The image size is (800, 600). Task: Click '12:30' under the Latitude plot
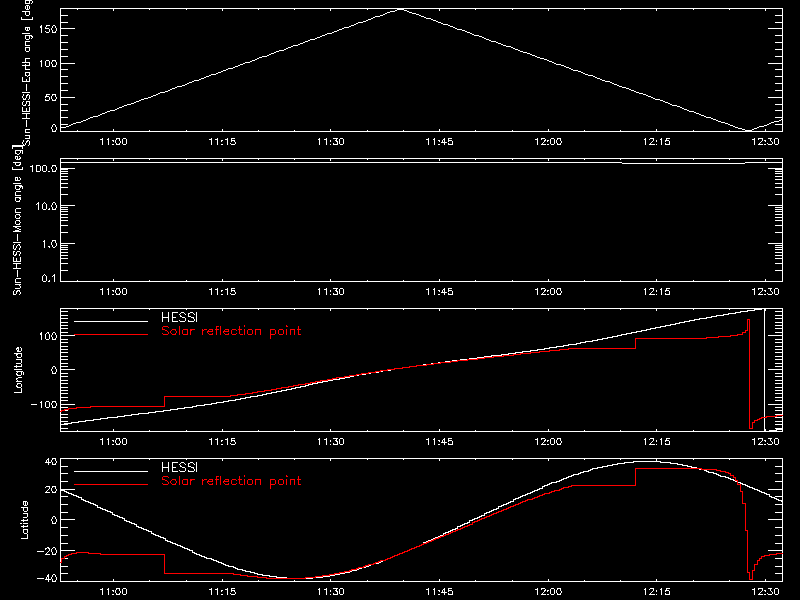click(765, 591)
